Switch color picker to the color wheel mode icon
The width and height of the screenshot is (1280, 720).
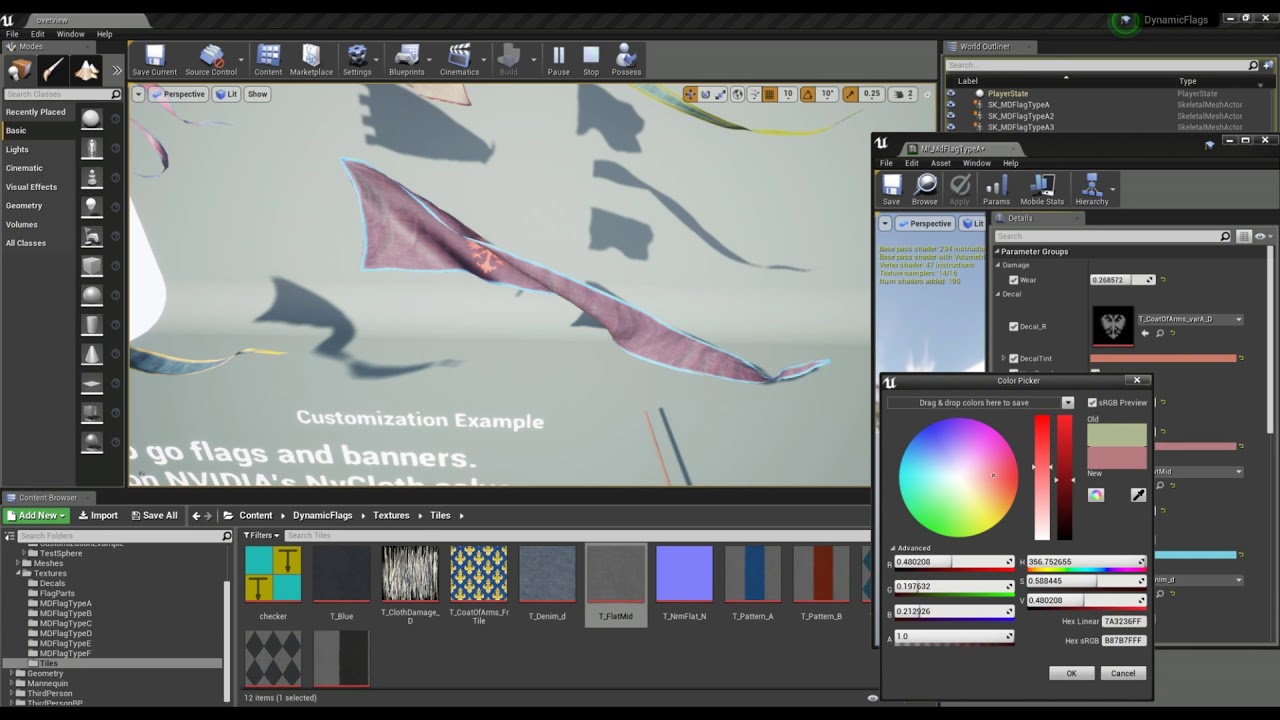pos(1096,495)
